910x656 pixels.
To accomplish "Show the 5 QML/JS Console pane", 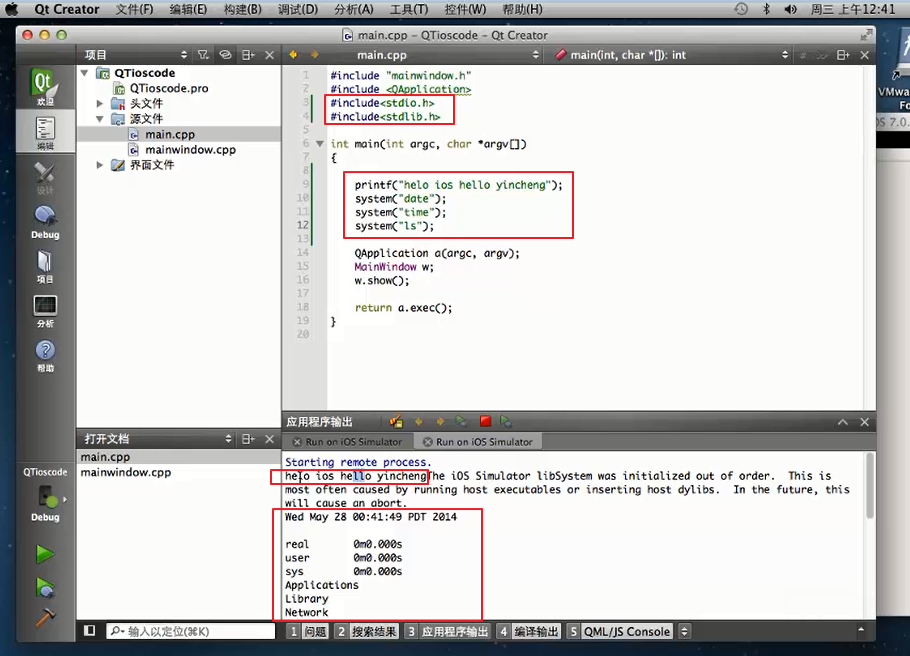I will (619, 631).
